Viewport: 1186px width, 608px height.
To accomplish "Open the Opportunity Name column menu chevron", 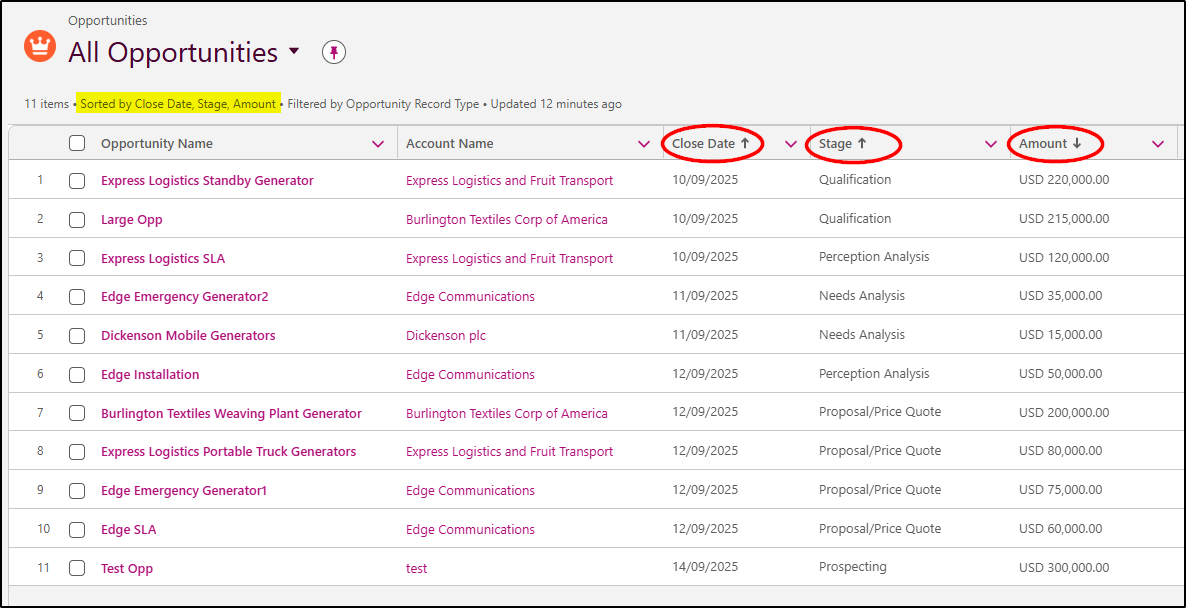I will point(378,144).
